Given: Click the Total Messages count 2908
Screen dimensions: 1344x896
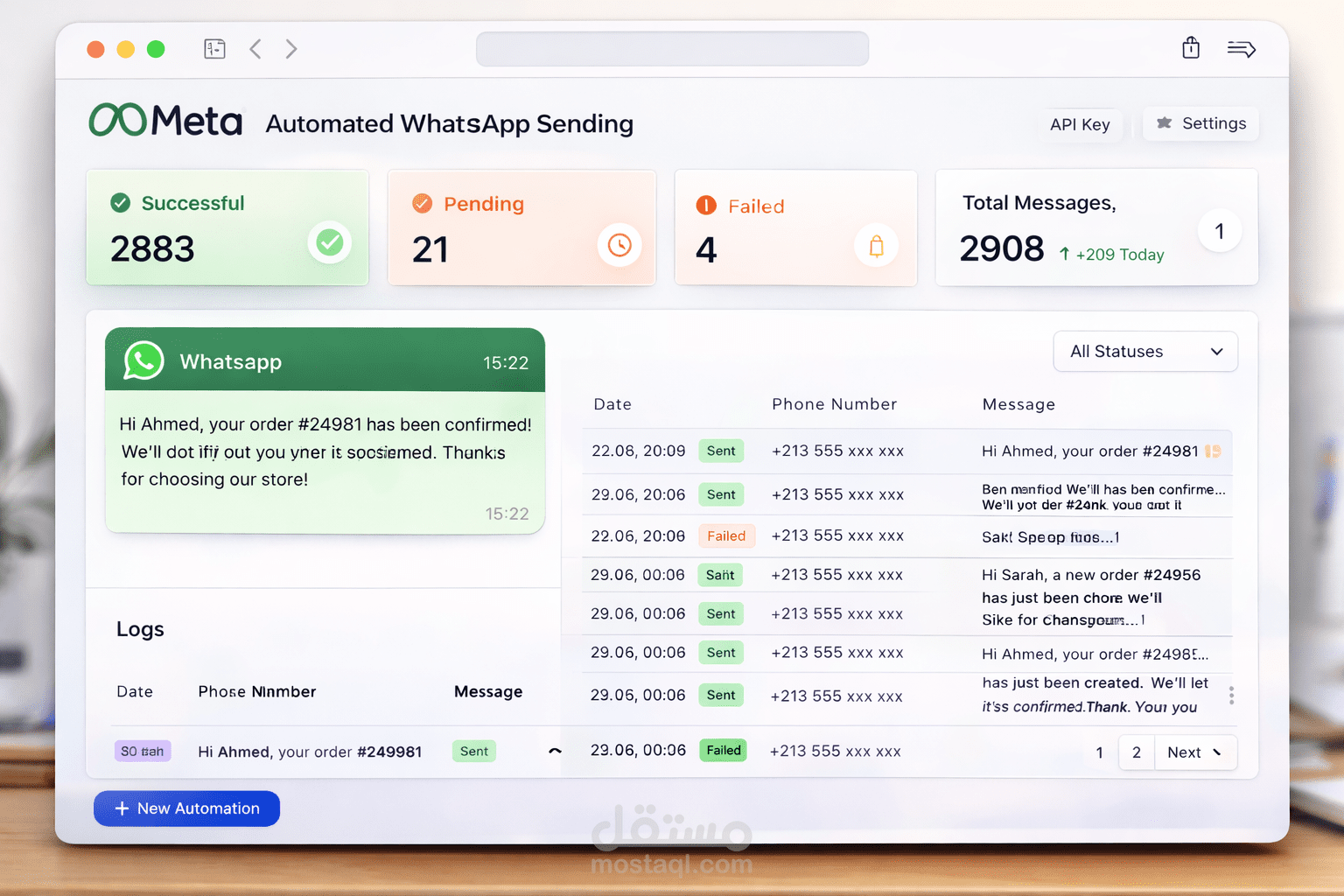Looking at the screenshot, I should [1002, 248].
